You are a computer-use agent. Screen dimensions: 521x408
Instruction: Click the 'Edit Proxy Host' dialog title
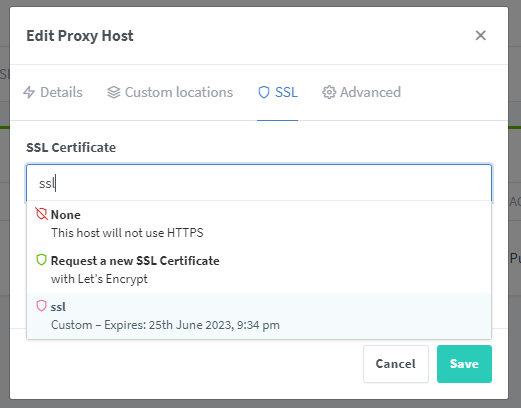(80, 36)
